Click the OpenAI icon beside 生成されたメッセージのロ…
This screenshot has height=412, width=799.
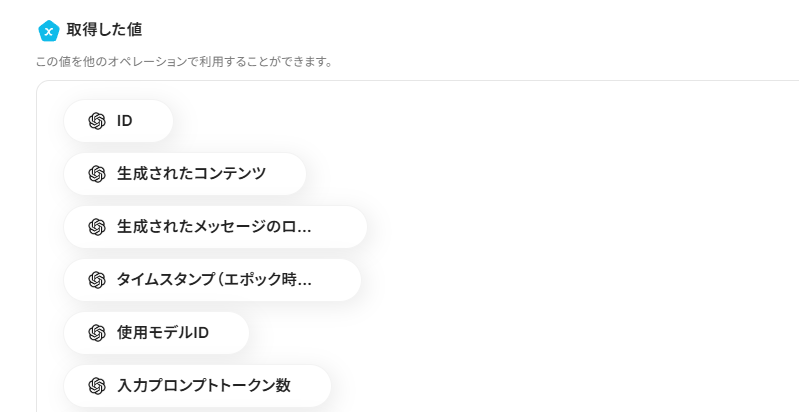(97, 227)
